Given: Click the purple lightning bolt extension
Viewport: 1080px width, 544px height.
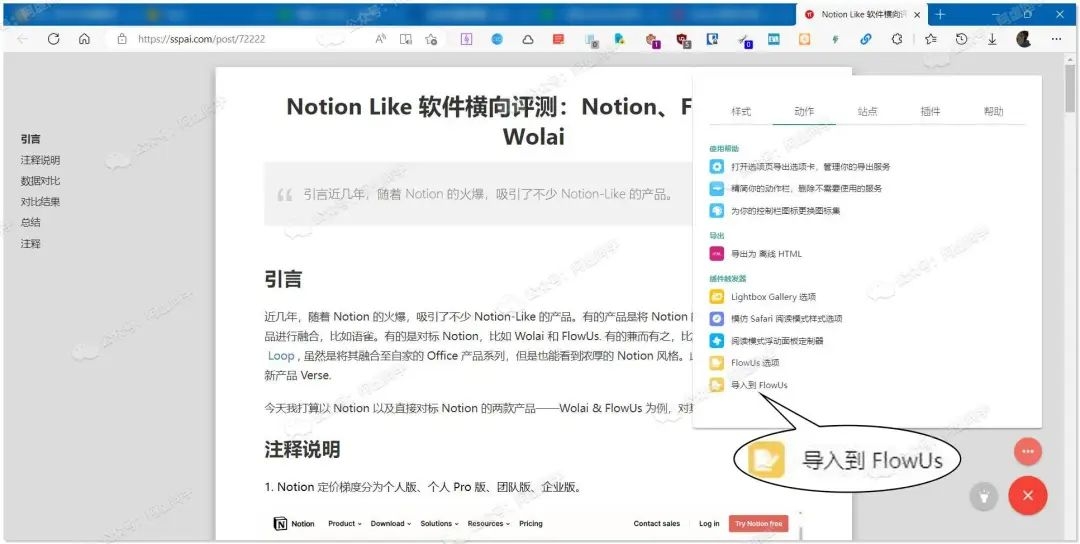Looking at the screenshot, I should pos(467,39).
